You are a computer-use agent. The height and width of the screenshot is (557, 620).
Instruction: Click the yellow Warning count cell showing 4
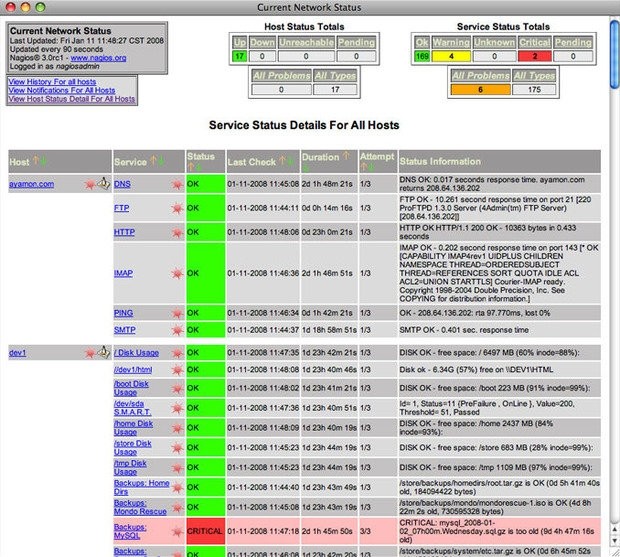click(451, 55)
